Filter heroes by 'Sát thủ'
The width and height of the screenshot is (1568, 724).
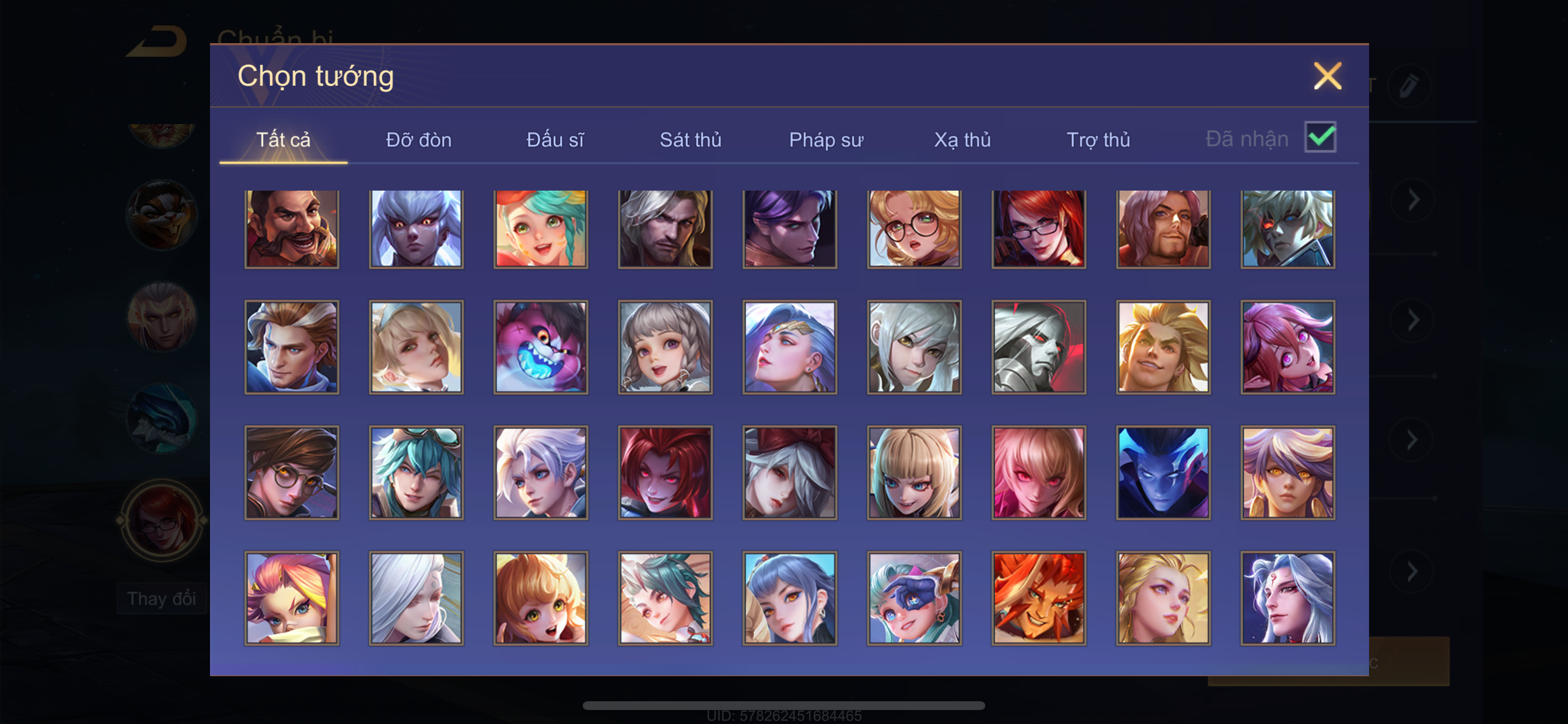coord(690,139)
